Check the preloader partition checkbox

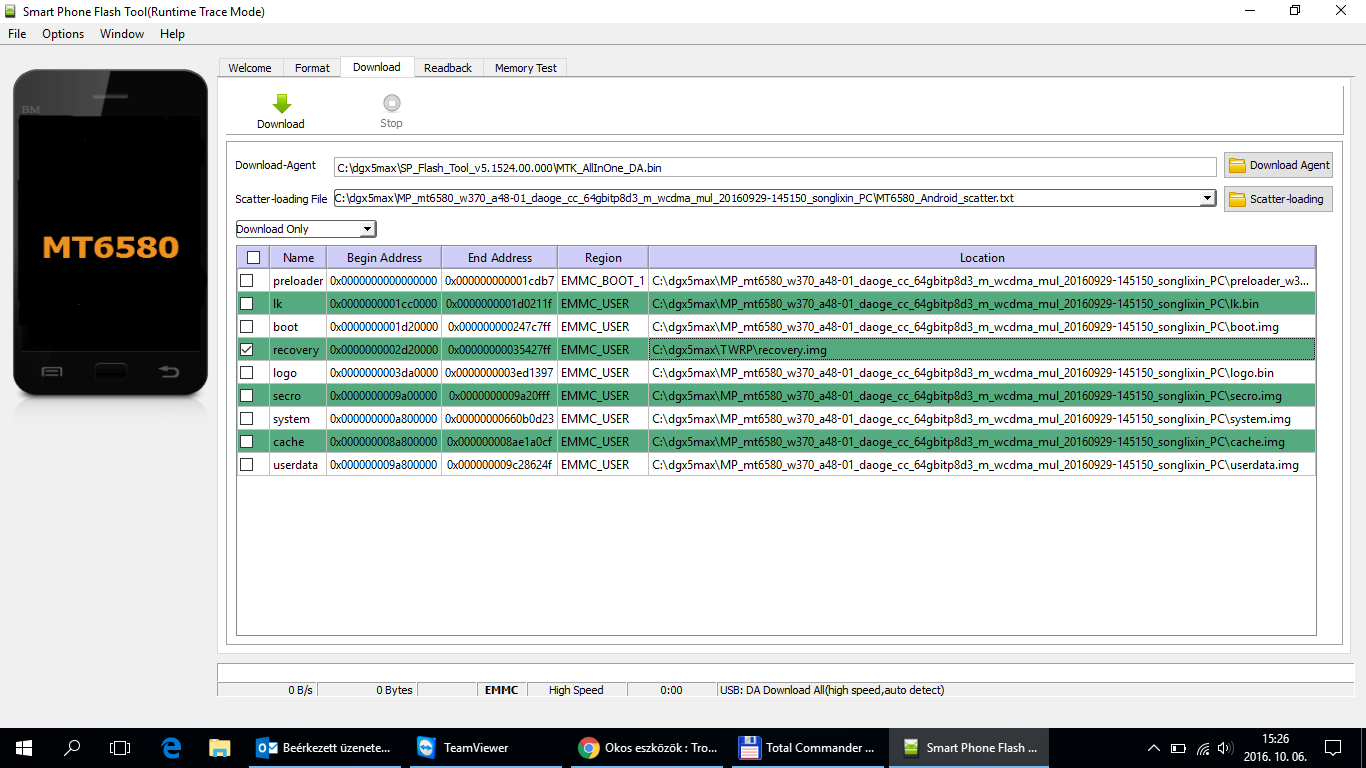point(247,281)
